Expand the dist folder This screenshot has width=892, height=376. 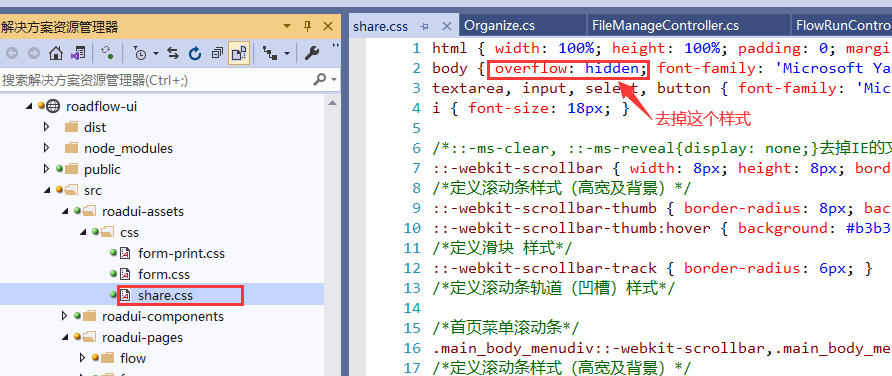click(46, 127)
